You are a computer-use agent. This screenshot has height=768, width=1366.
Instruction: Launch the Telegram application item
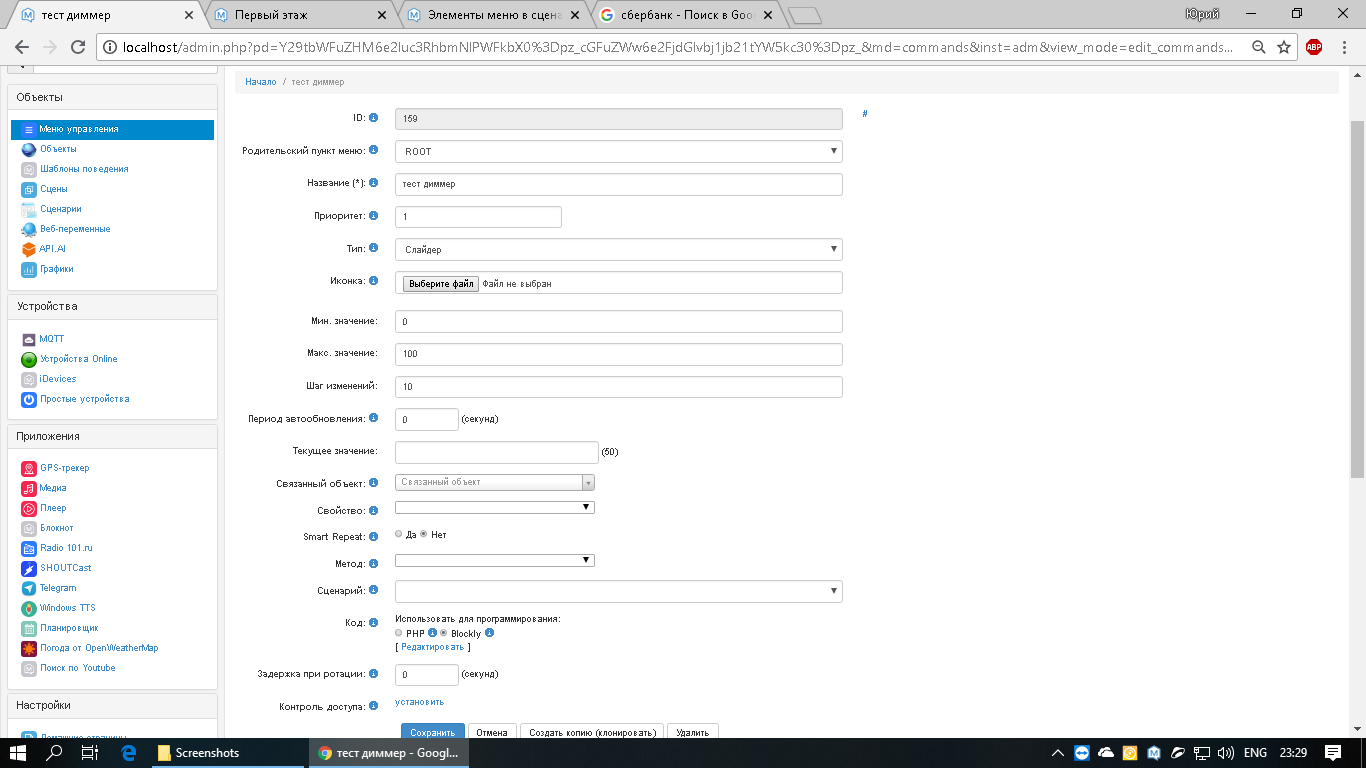(59, 588)
